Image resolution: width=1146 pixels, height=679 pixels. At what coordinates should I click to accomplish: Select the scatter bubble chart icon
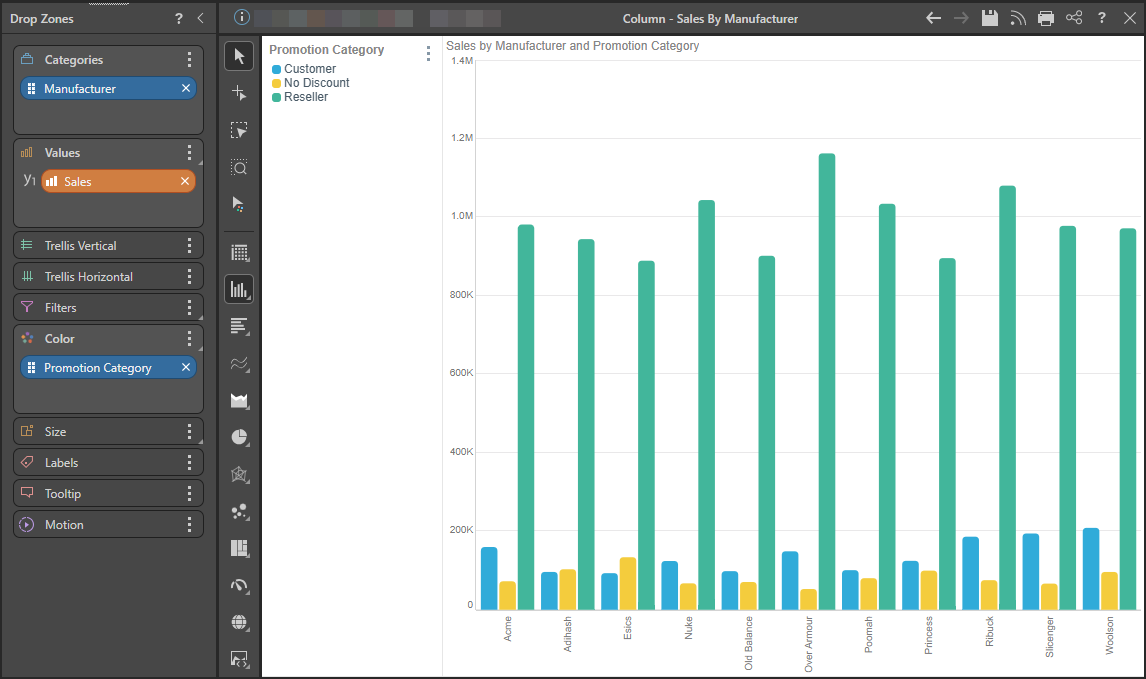pos(239,512)
